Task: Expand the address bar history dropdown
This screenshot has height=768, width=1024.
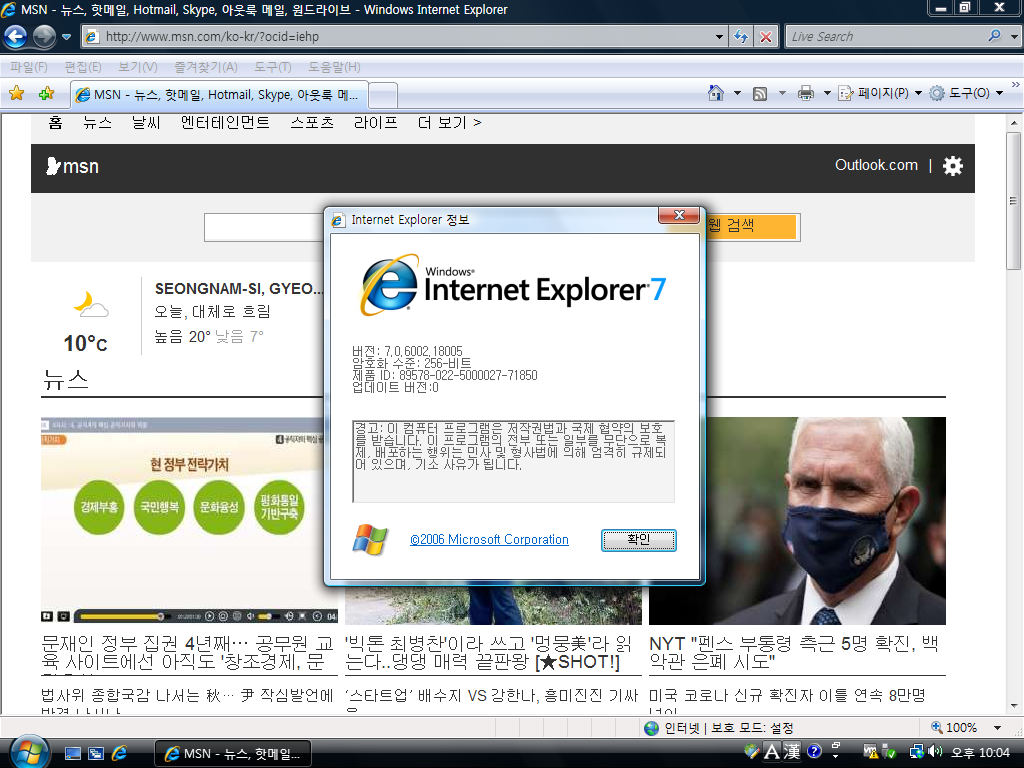Action: pyautogui.click(x=719, y=37)
